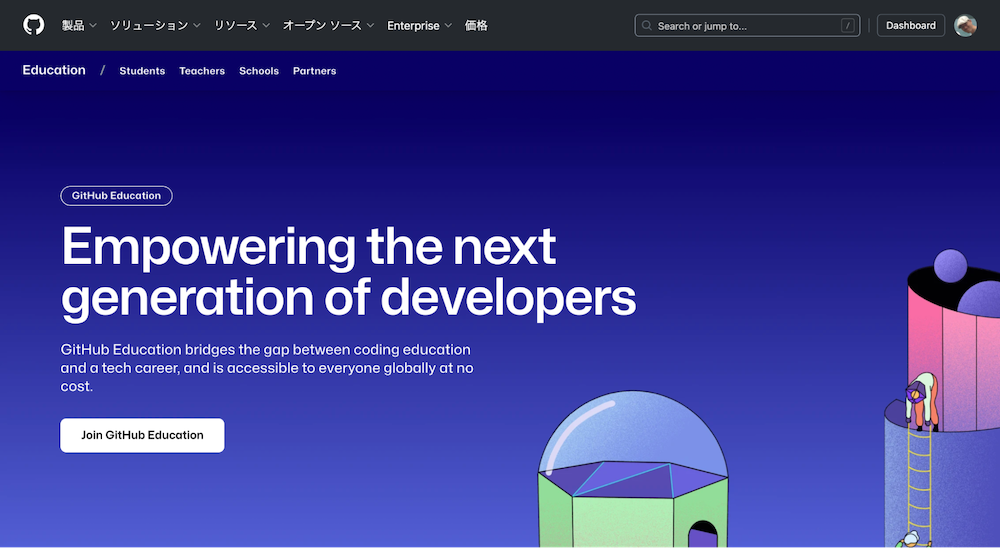Expand the 製品 dropdown menu
This screenshot has height=548, width=1000.
pos(79,26)
